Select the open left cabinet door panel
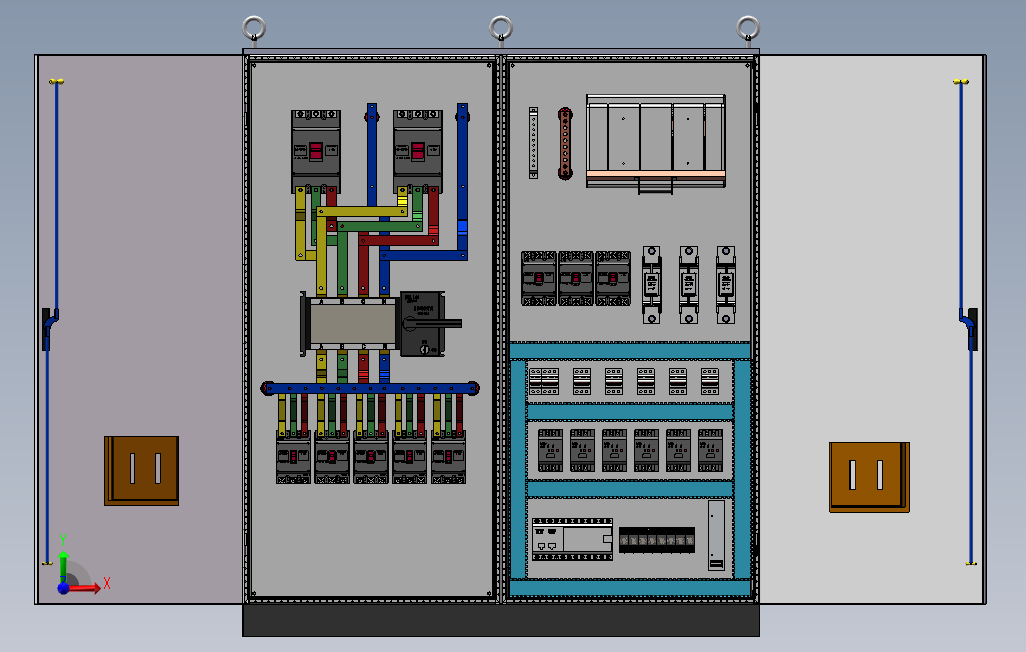 point(139,329)
